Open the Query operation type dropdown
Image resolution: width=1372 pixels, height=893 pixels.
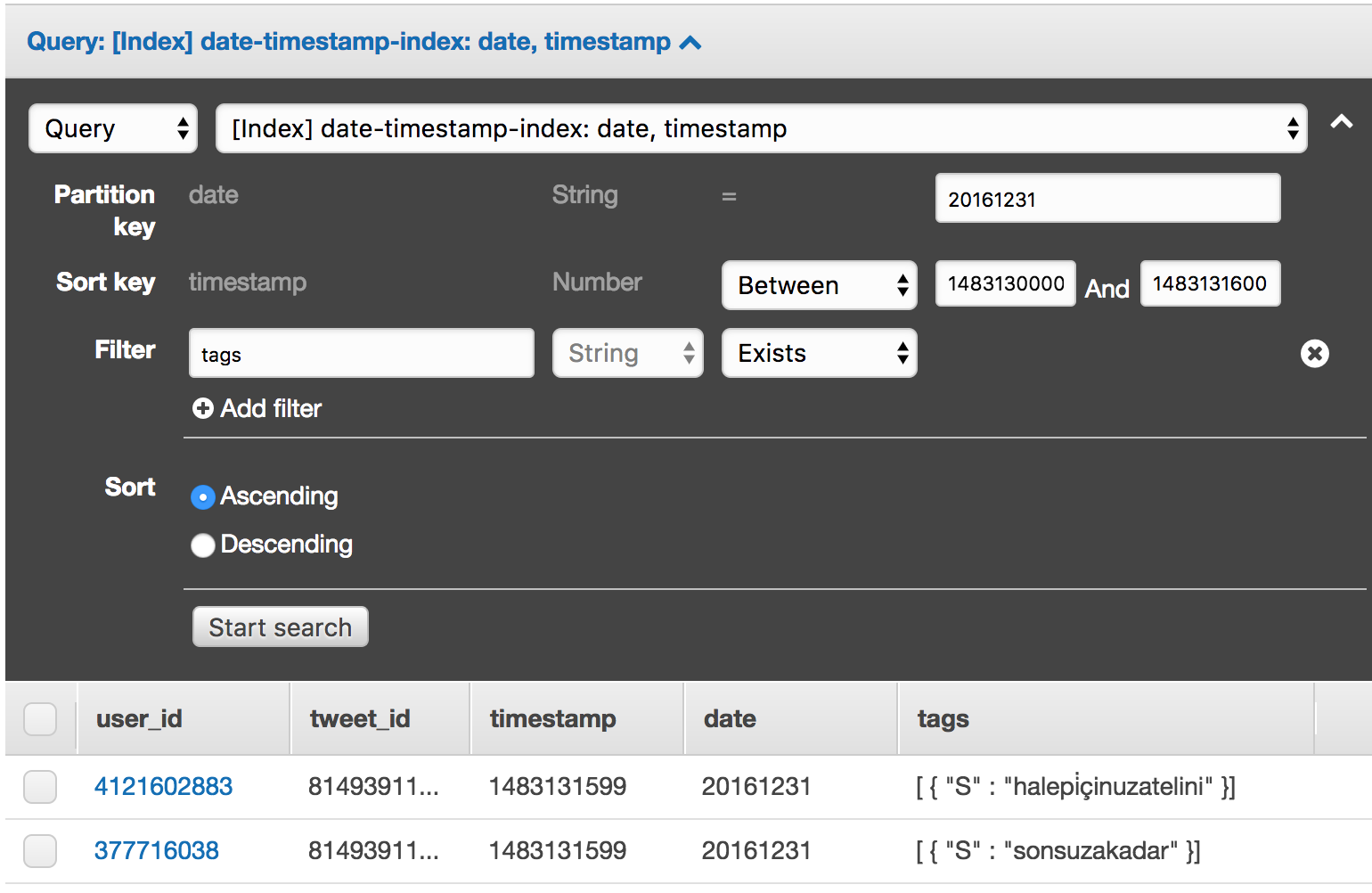113,128
